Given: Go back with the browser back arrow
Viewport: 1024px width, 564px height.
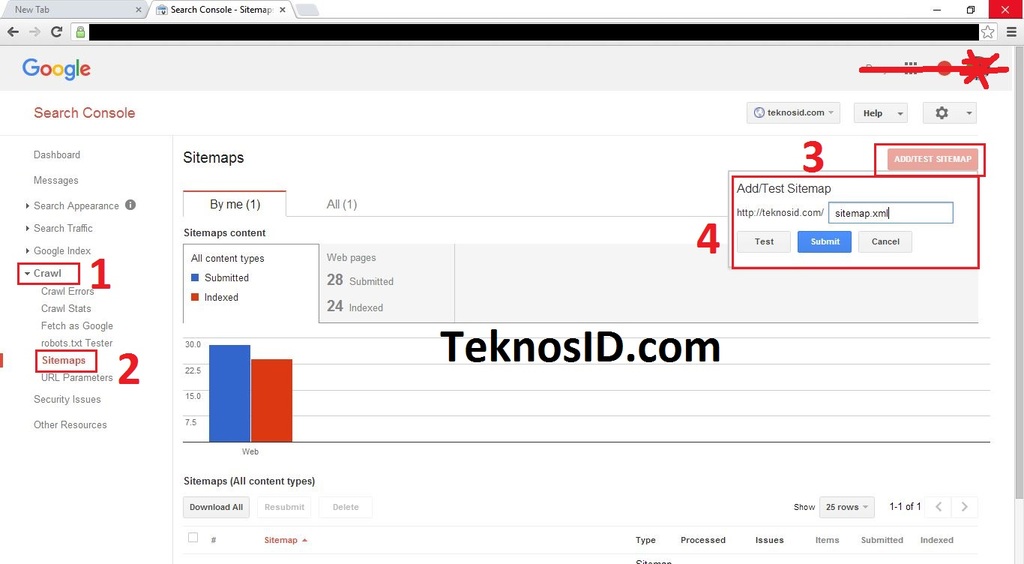Looking at the screenshot, I should [13, 31].
